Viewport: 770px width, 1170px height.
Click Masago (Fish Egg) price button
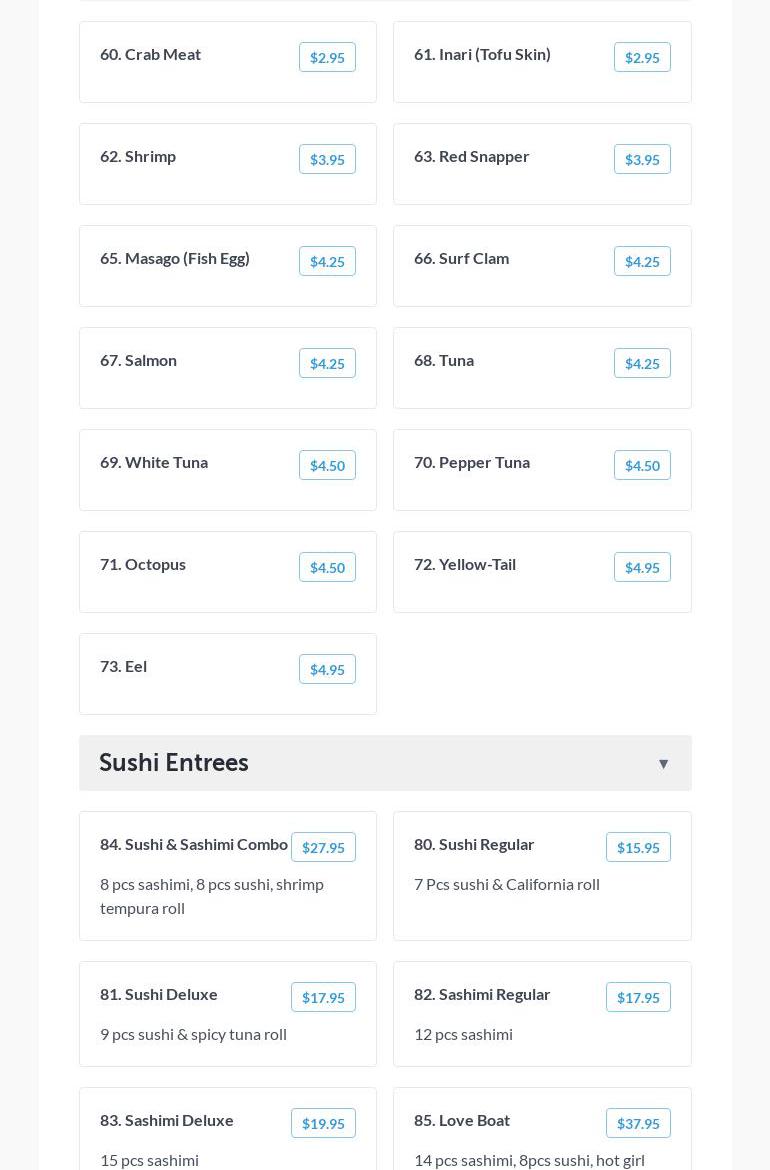327,262
